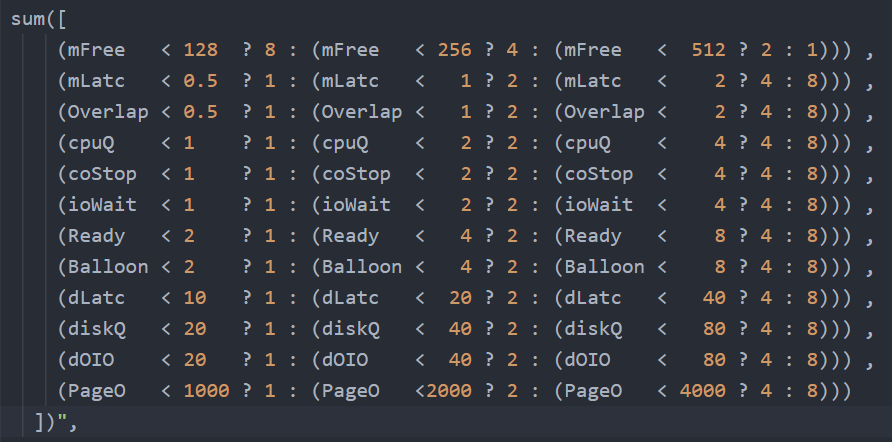Click the value 512 in the mFree line

[x=709, y=50]
